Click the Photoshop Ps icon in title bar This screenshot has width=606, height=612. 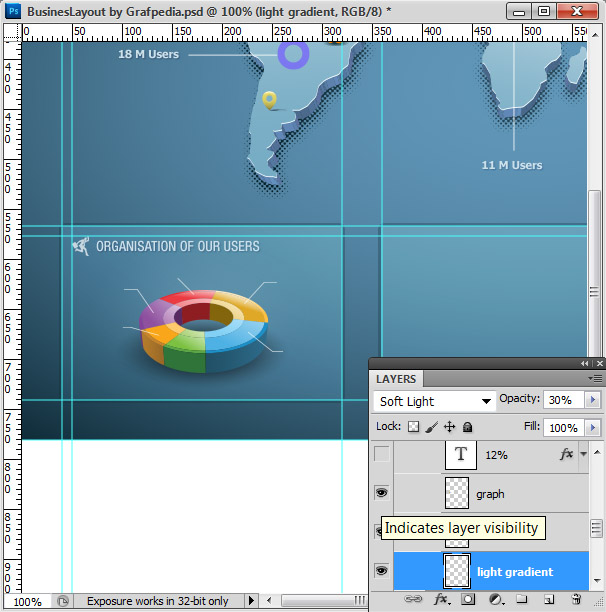(14, 11)
